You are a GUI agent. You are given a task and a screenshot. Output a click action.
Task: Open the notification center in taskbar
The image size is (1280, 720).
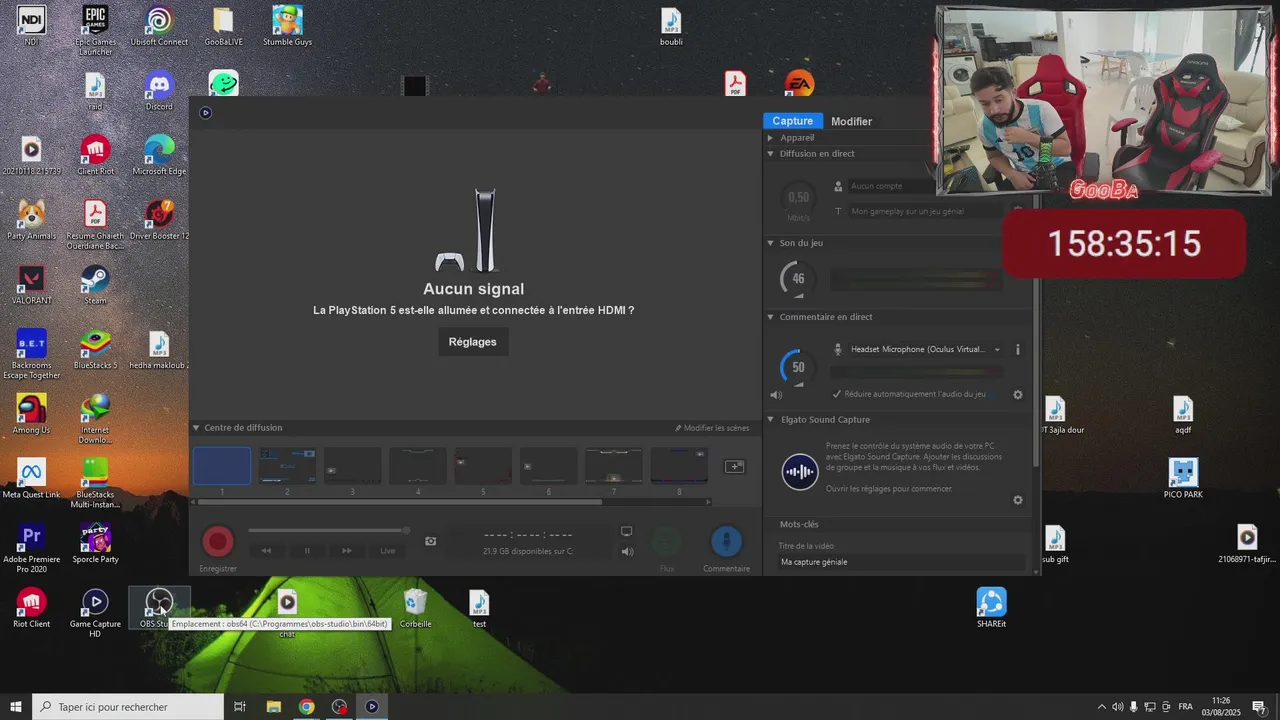1259,707
